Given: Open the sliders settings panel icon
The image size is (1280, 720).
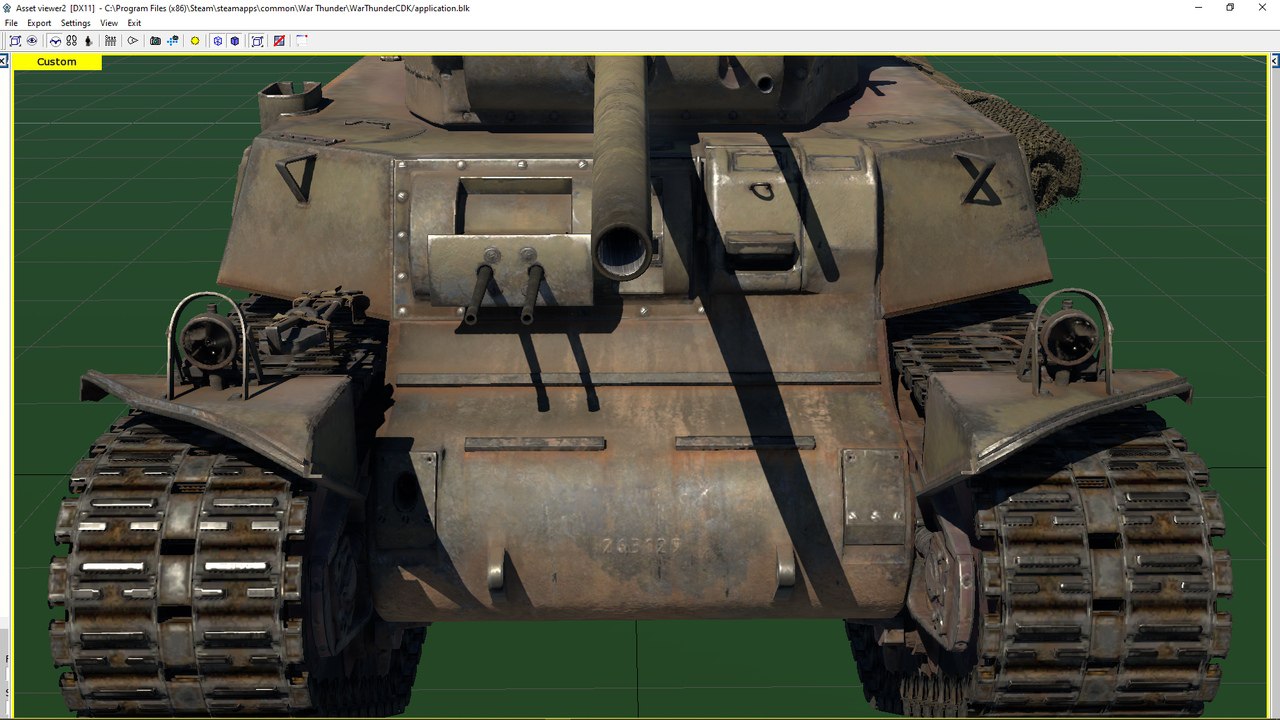Looking at the screenshot, I should (x=110, y=41).
